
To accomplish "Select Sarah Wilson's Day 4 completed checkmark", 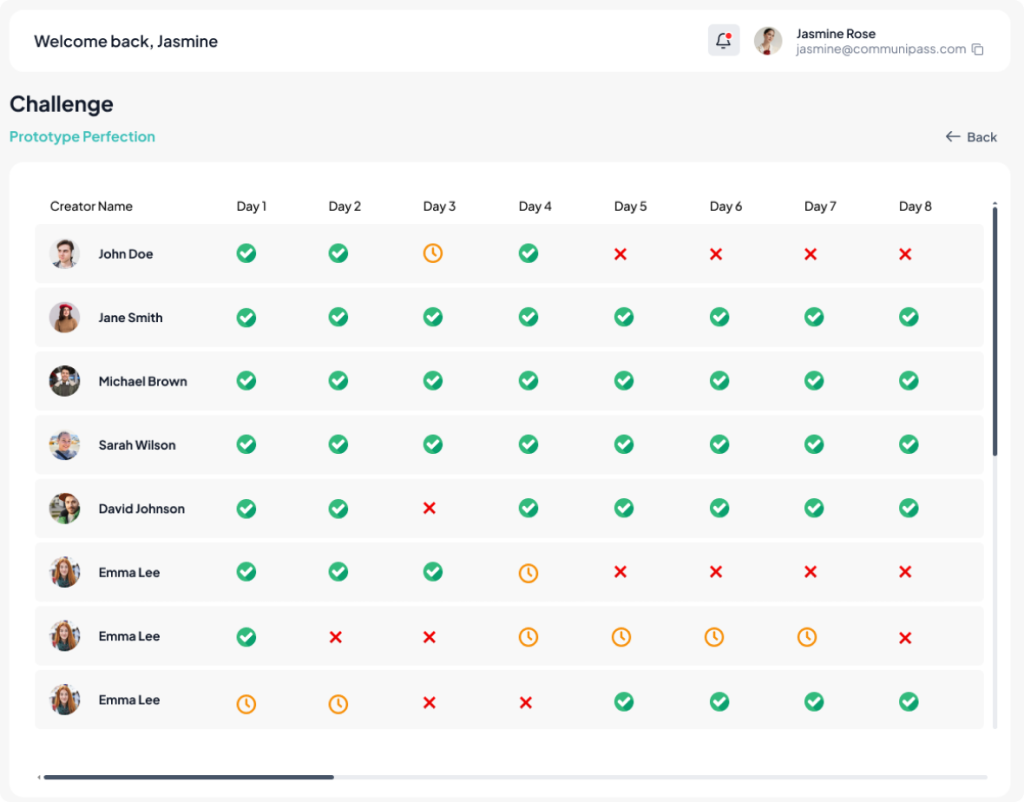I will [528, 445].
